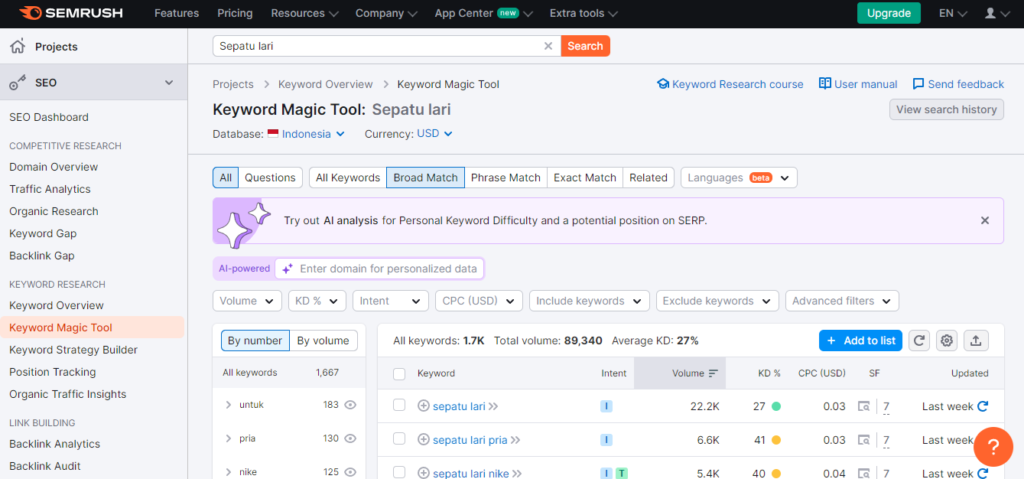The height and width of the screenshot is (479, 1024).
Task: Select the Phrase Match tab
Action: pos(505,178)
